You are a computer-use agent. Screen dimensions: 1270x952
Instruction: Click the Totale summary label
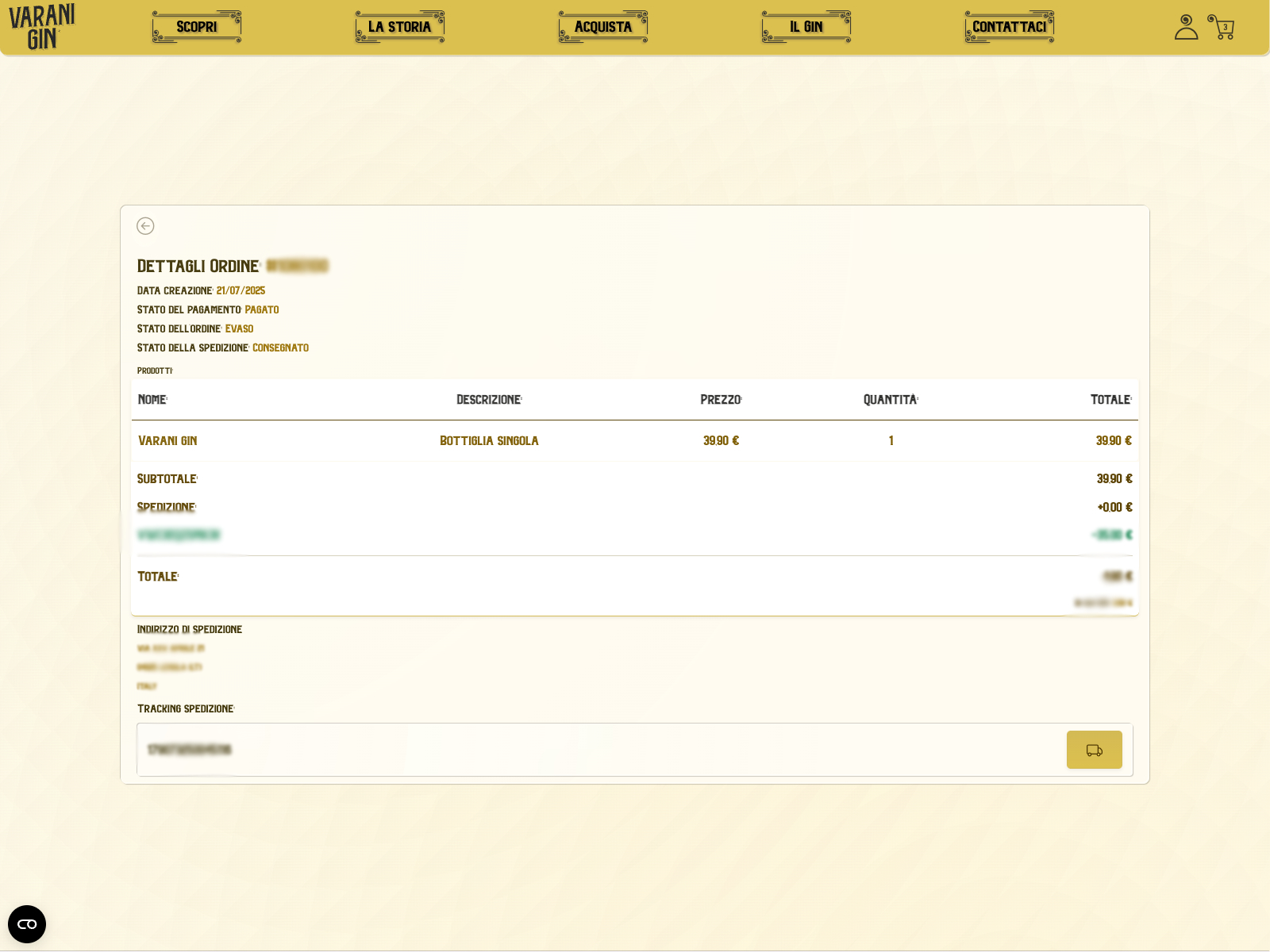click(x=158, y=577)
